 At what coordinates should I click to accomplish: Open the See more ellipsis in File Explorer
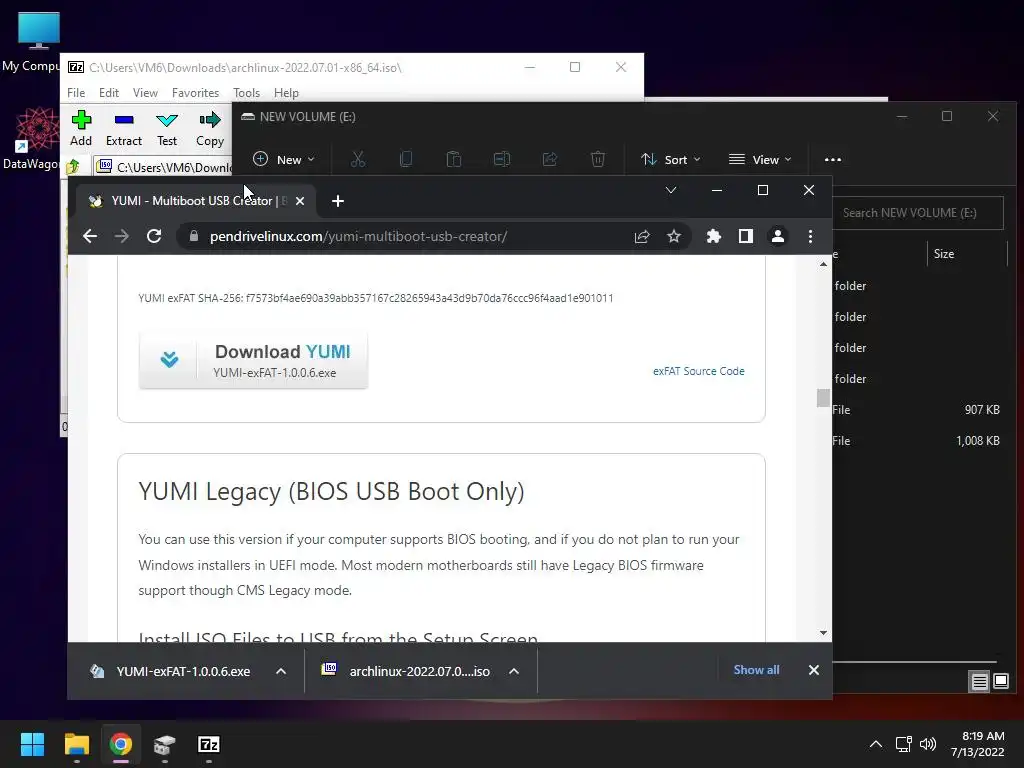[x=833, y=159]
